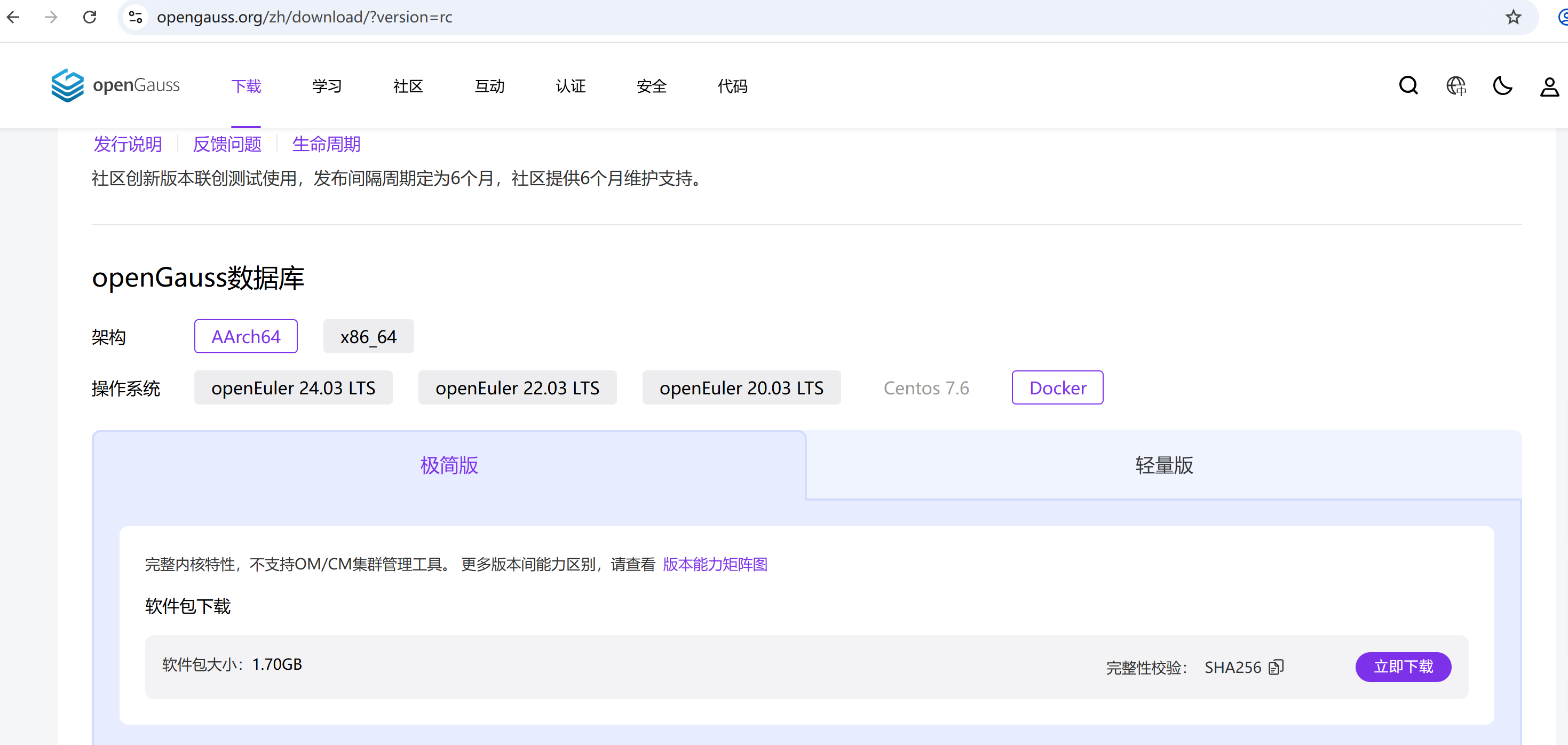This screenshot has height=745, width=1568.
Task: Bookmark this page with star icon
Action: click(x=1513, y=17)
